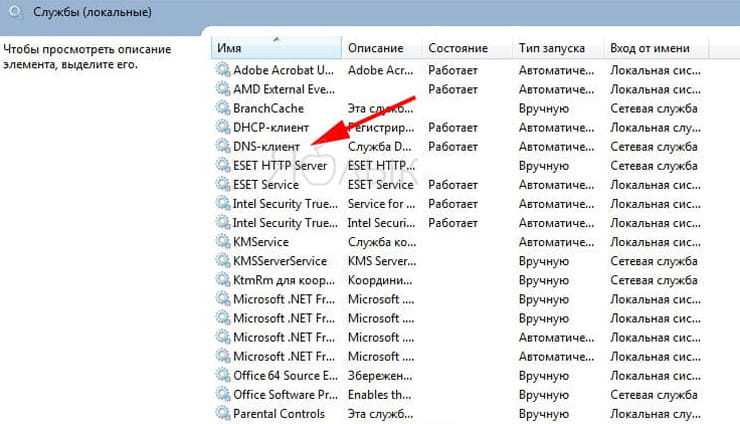The image size is (740, 424).
Task: Click the icon beside Службы (локальные) title
Action: pyautogui.click(x=16, y=11)
